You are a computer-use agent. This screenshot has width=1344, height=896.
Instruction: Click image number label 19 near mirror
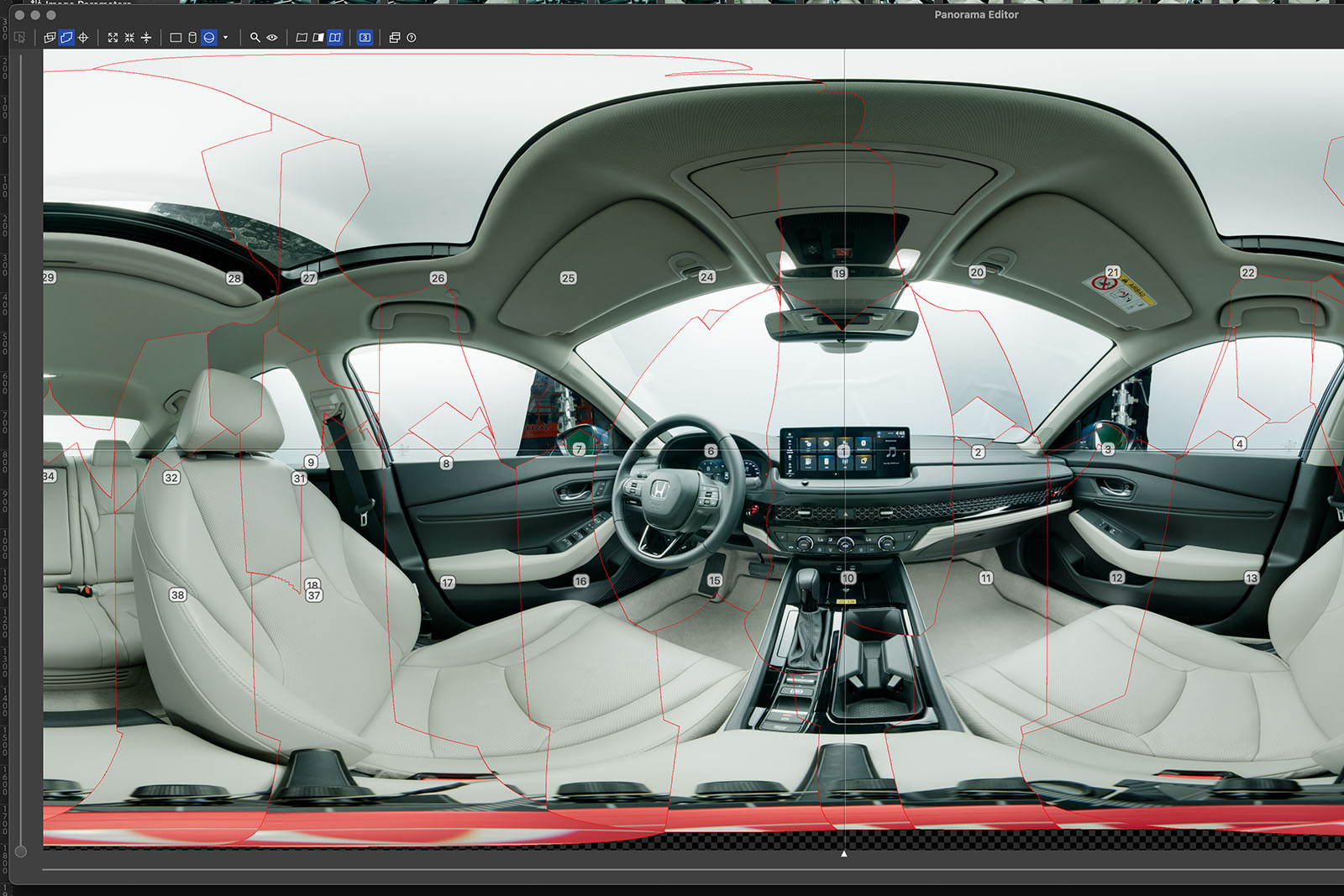click(839, 273)
